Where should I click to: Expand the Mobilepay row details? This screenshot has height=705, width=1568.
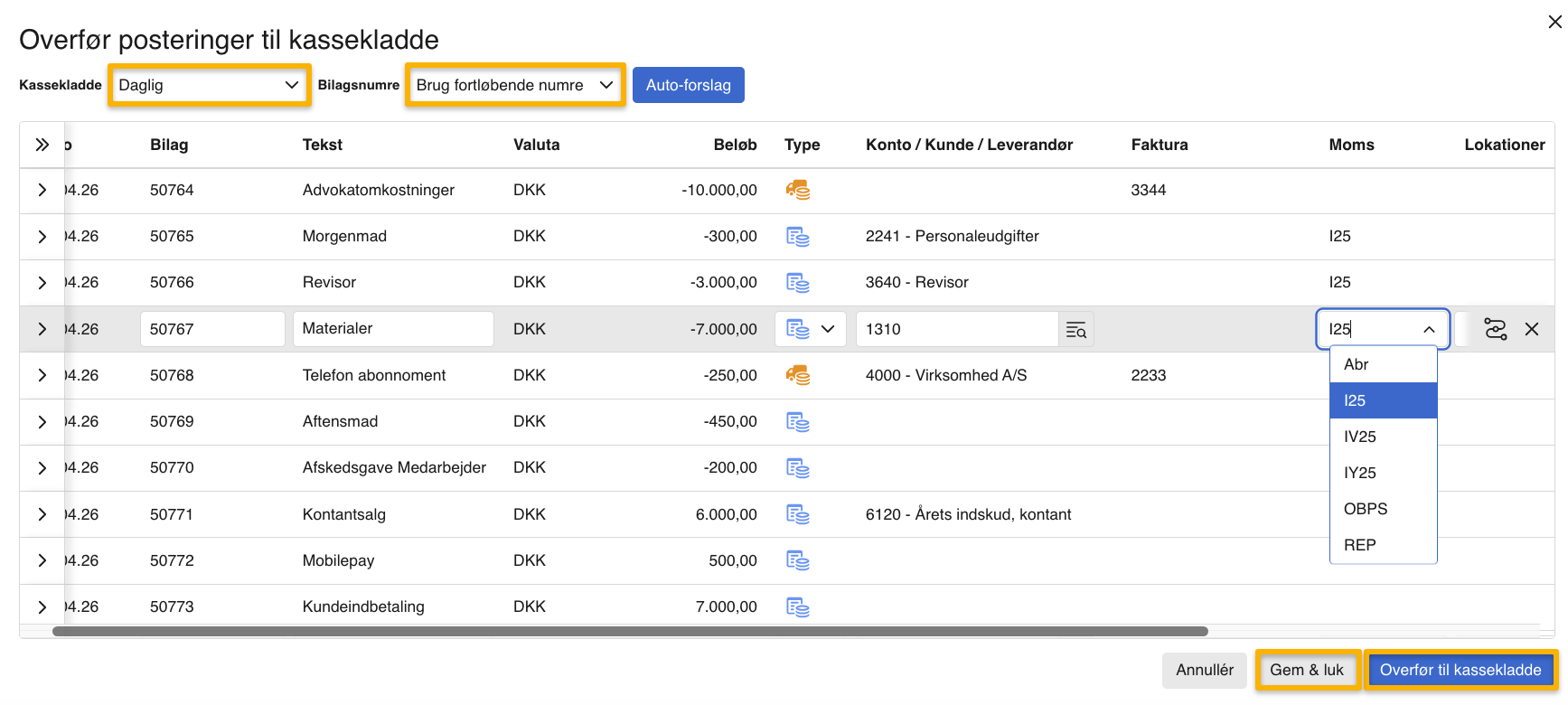[x=42, y=561]
